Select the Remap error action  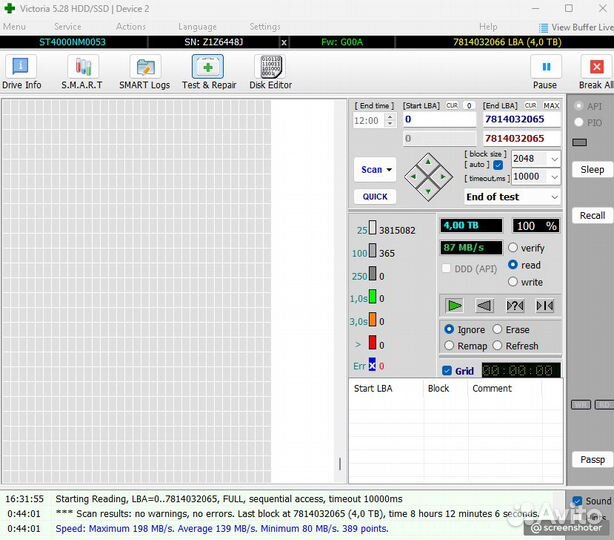(449, 346)
